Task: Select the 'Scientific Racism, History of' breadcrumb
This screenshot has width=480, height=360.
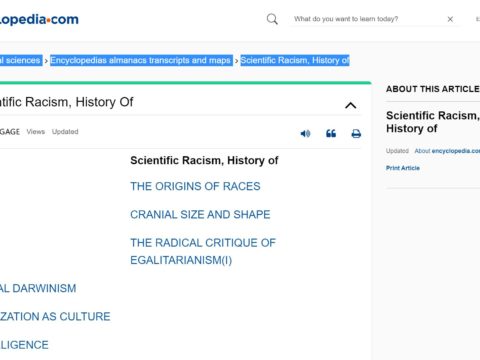Action: (295, 60)
